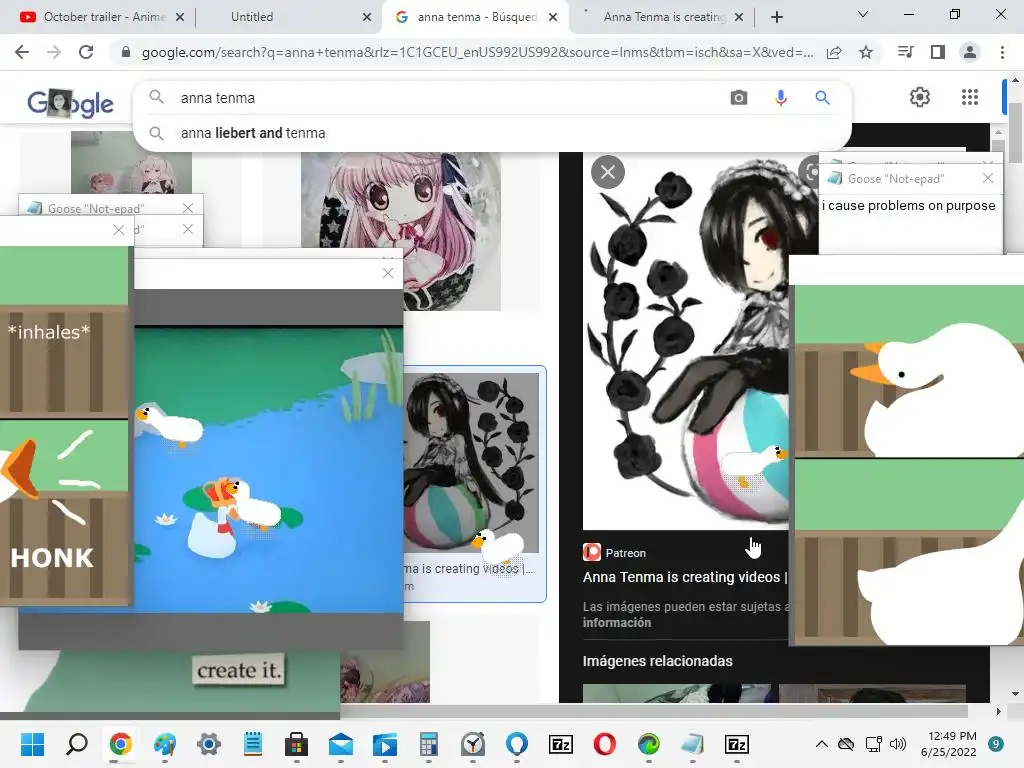Image resolution: width=1024 pixels, height=768 pixels.
Task: Open the Mail app from the taskbar
Action: [x=340, y=744]
